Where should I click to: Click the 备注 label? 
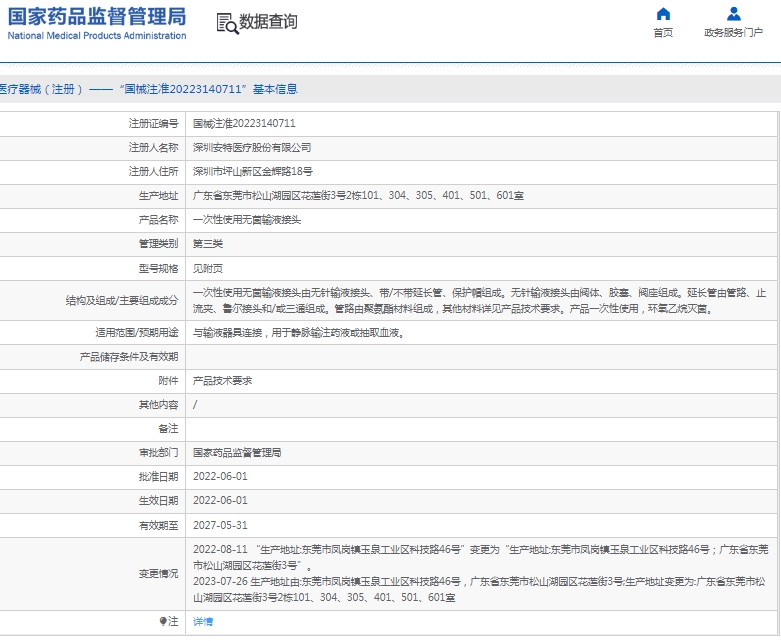[x=168, y=428]
